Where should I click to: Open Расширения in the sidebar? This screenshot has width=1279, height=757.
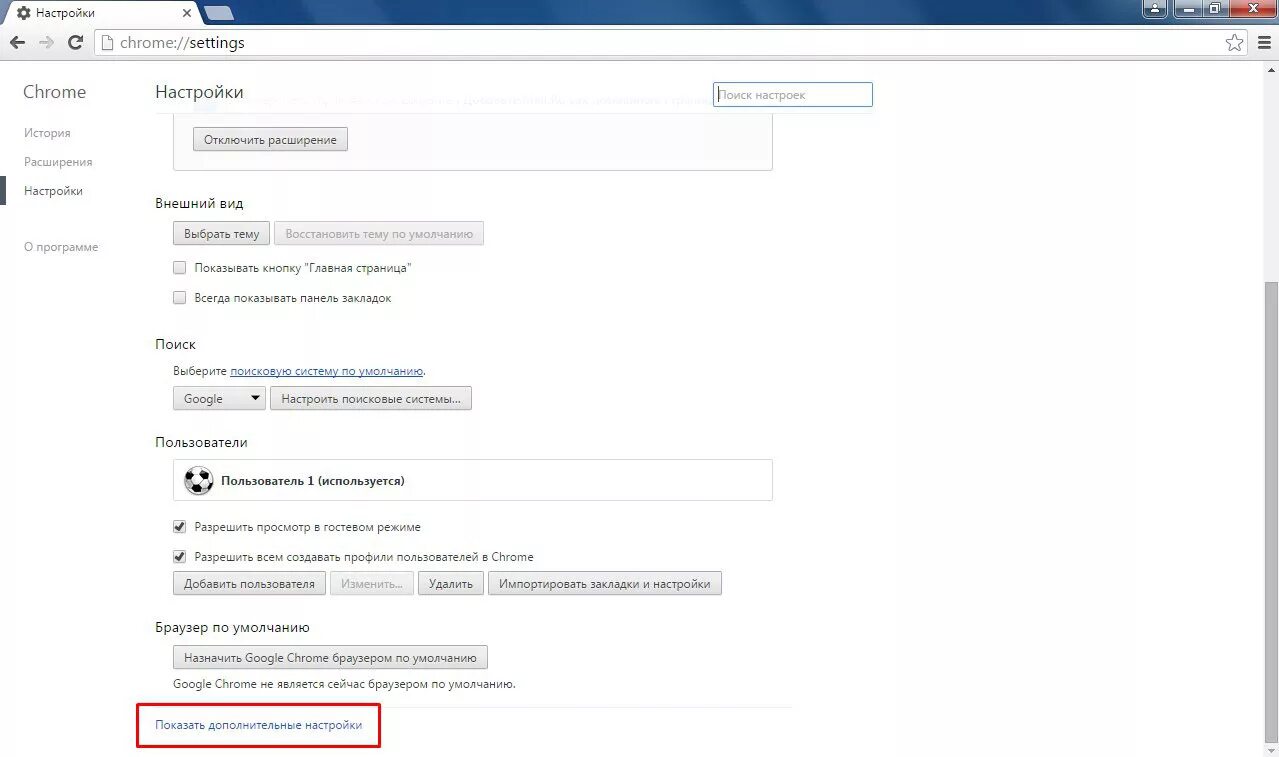[58, 162]
